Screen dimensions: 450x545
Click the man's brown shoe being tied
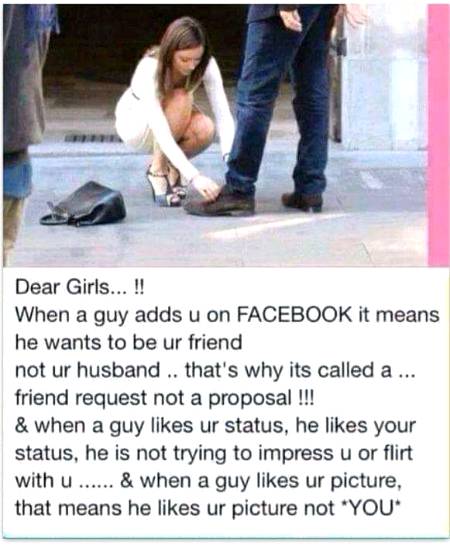(220, 204)
